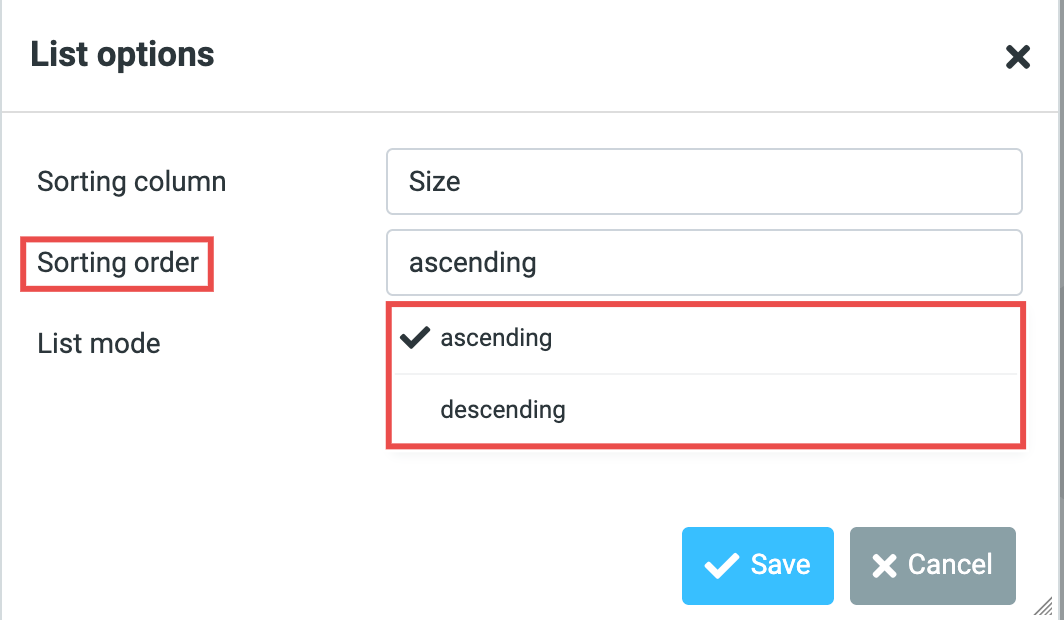Click the List mode label
Screen dimensions: 1064x620
(x=98, y=344)
